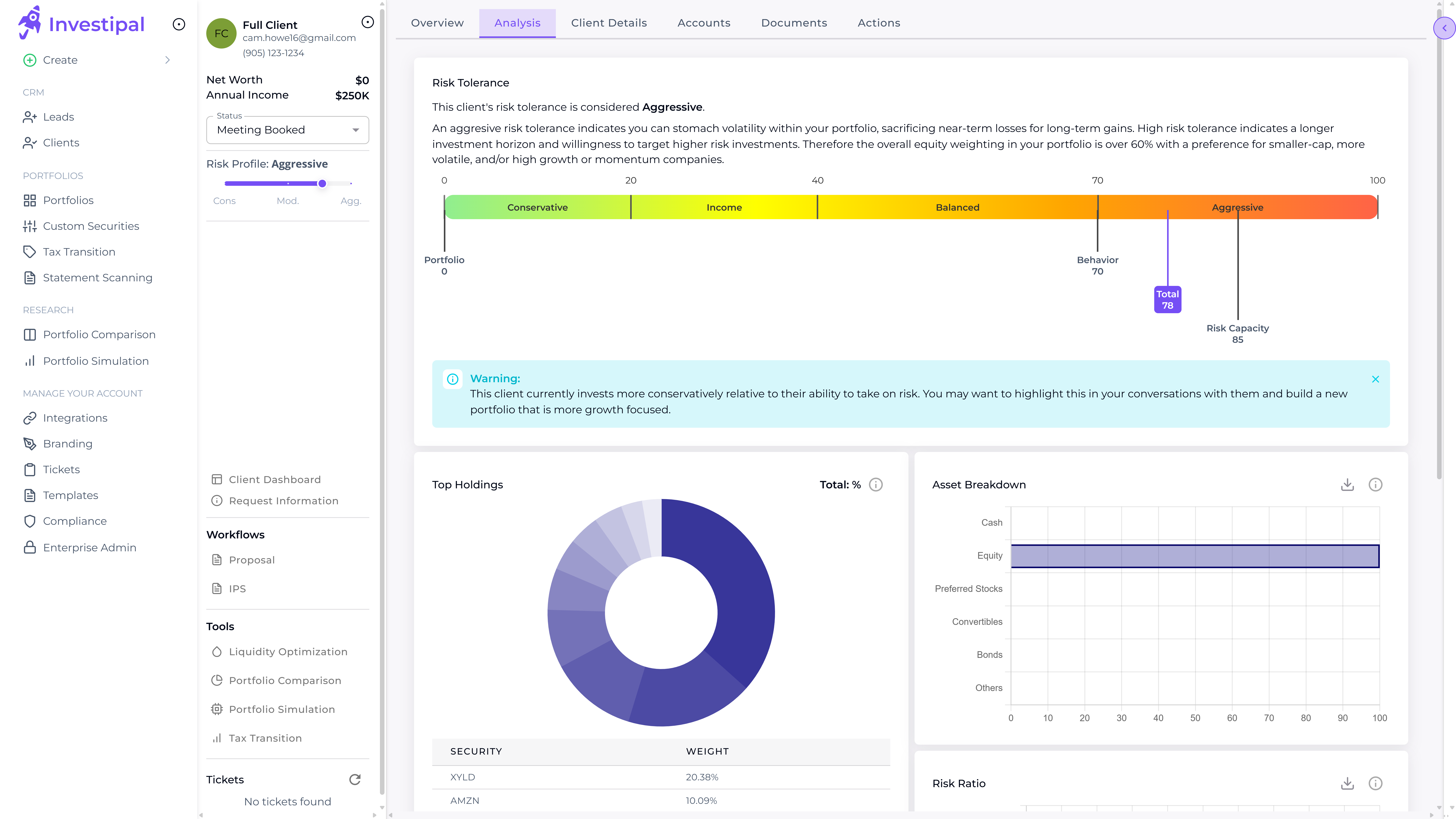Viewport: 1456px width, 819px height.
Task: Open the Request Information workflow
Action: 283,501
